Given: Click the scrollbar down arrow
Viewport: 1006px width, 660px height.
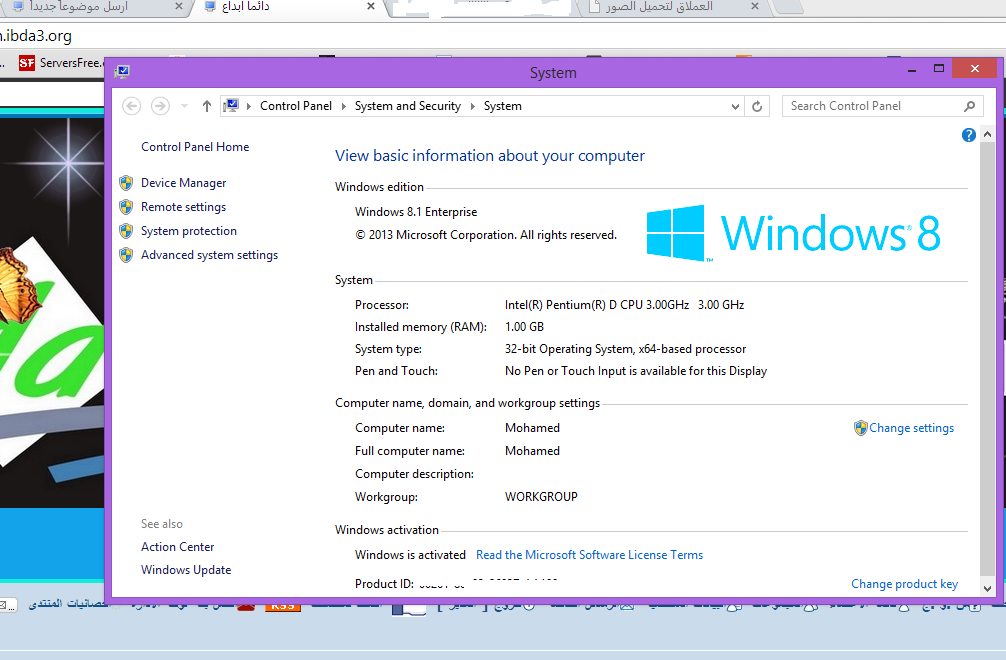Looking at the screenshot, I should [987, 588].
